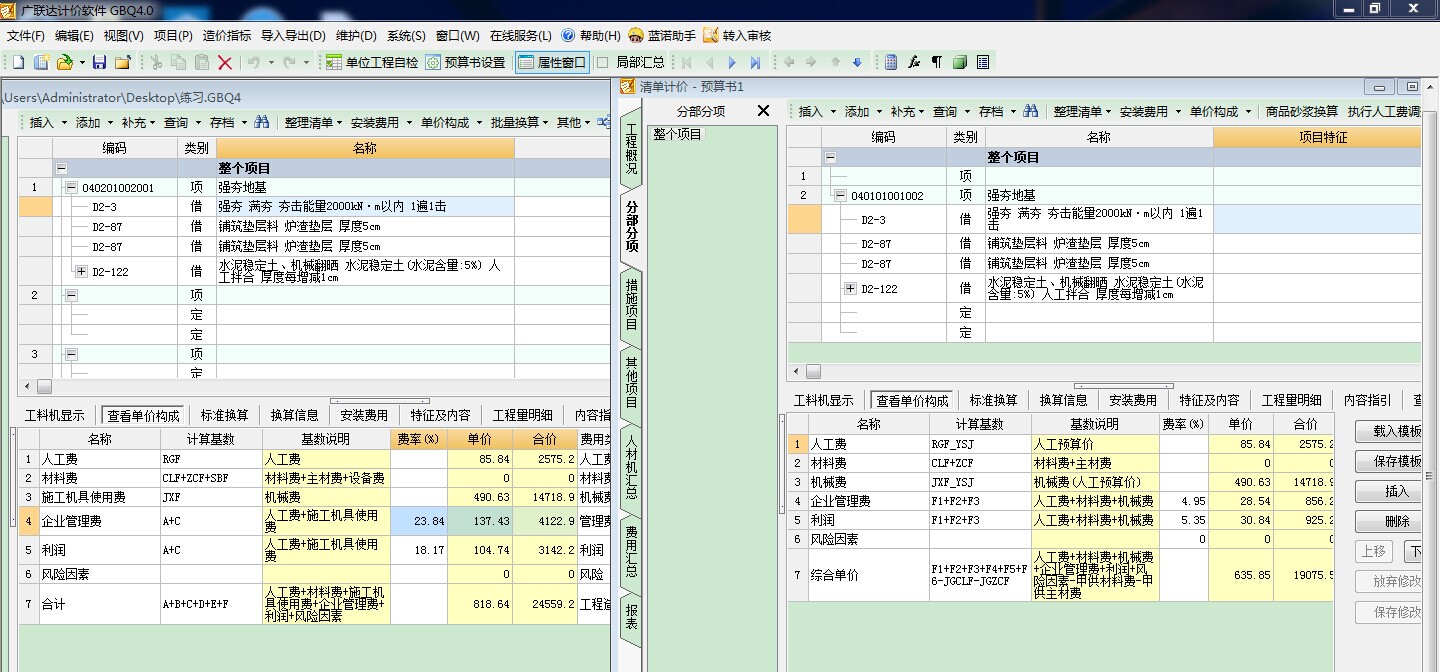This screenshot has width=1440, height=672.
Task: Select 特征及内容 tab in right window
Action: [1208, 400]
